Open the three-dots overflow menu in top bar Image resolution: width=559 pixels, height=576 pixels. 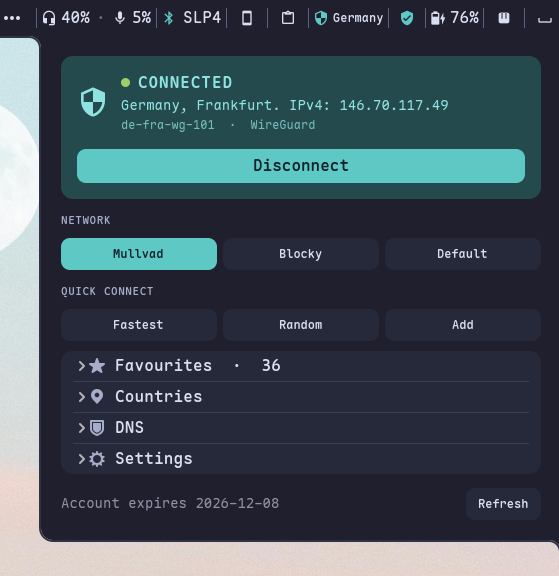click(x=12, y=18)
